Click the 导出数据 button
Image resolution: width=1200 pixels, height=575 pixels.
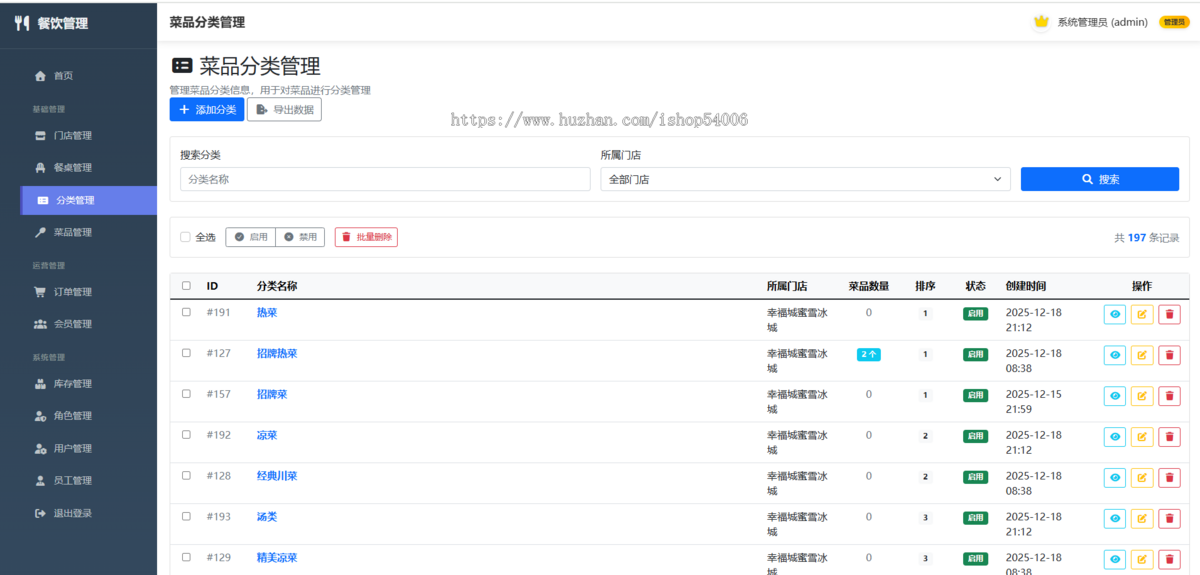click(284, 110)
